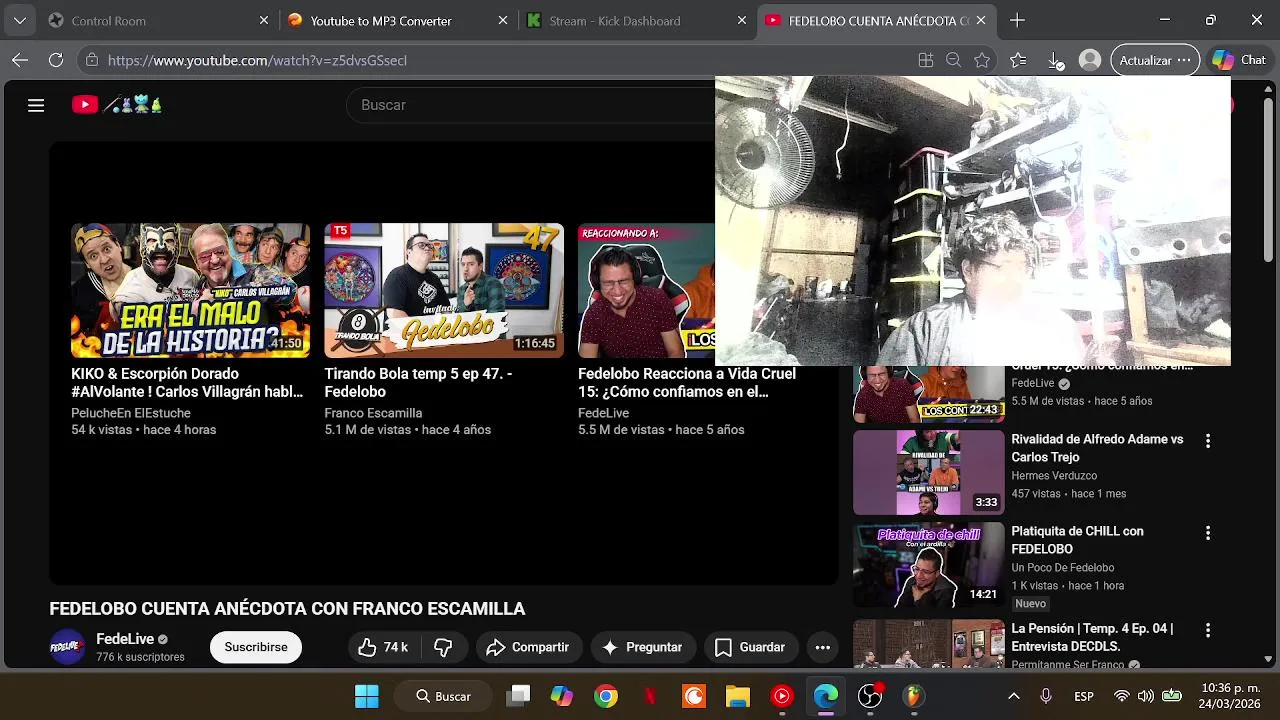Open title 'Platiquita de CHILL con FEDELOBO'
This screenshot has height=720, width=1280.
(x=1077, y=540)
